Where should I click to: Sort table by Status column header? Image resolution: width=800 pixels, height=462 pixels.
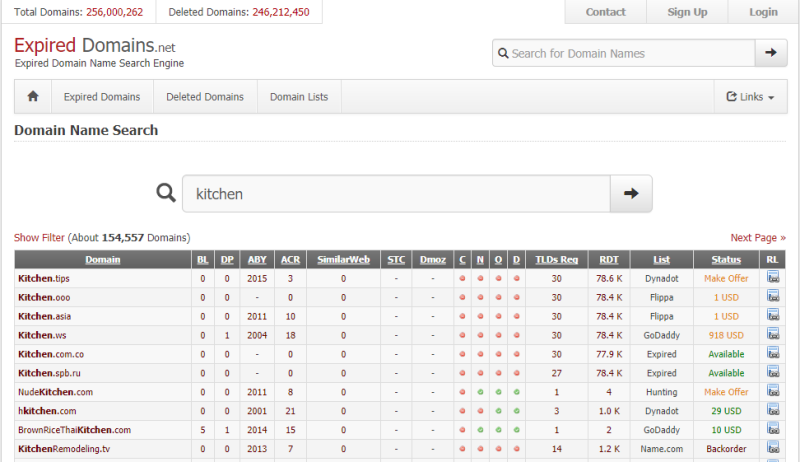click(726, 260)
